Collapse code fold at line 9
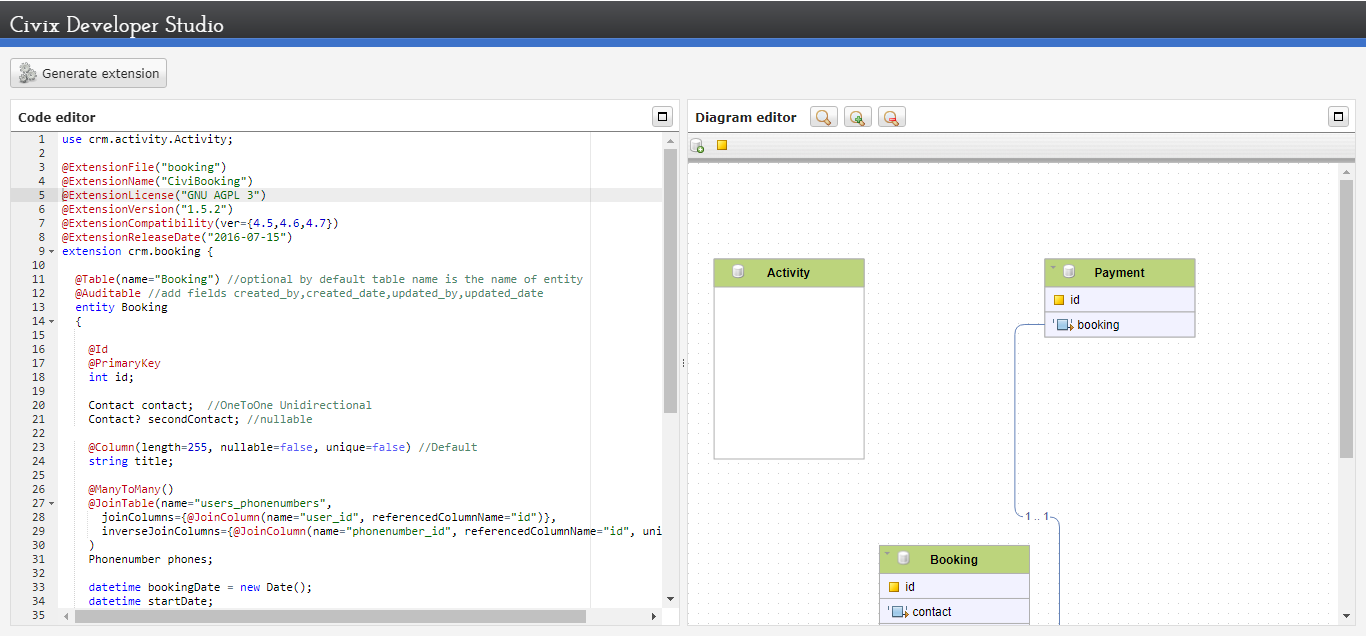 [52, 252]
